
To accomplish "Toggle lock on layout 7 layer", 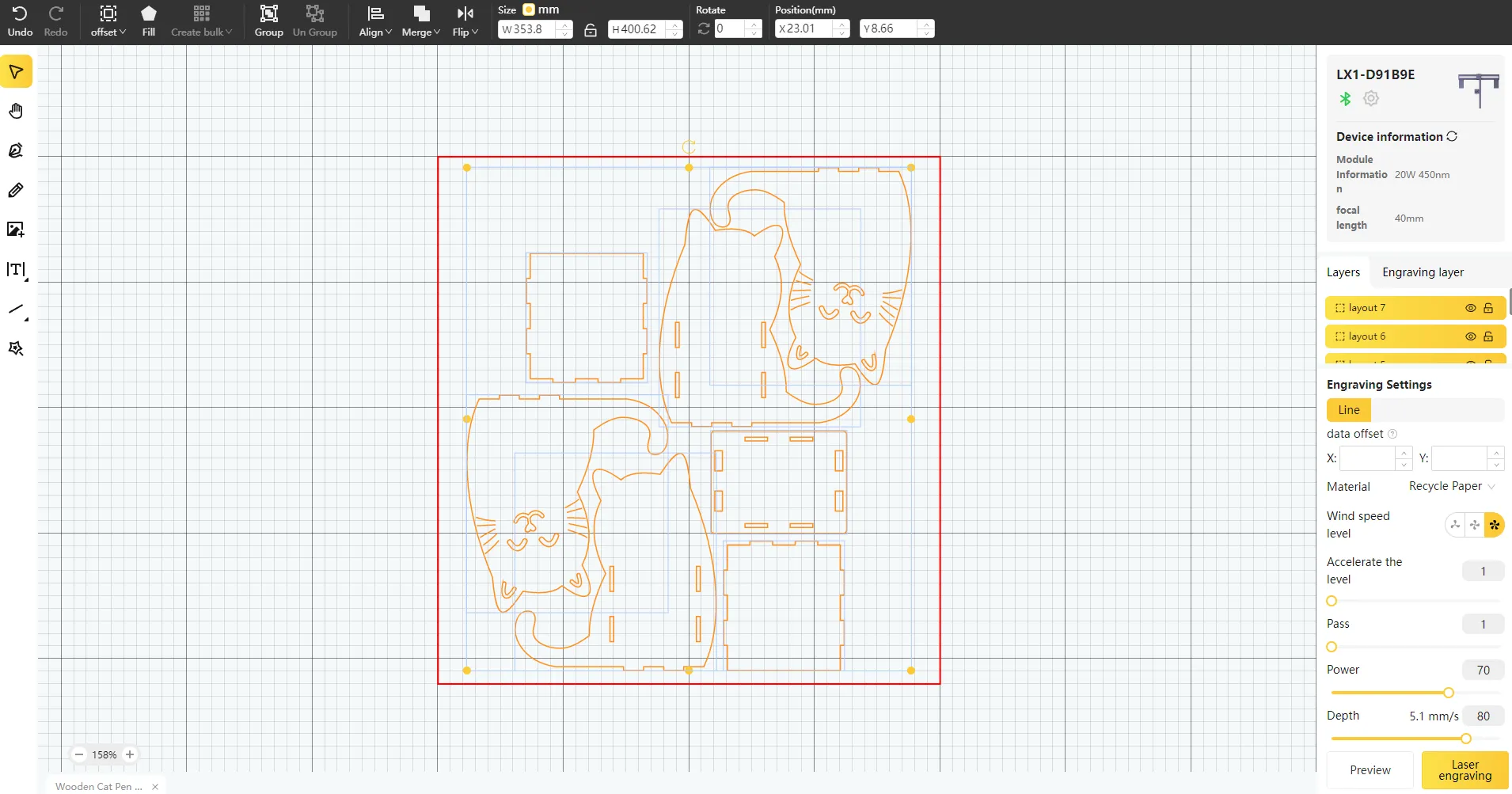I will 1488,308.
